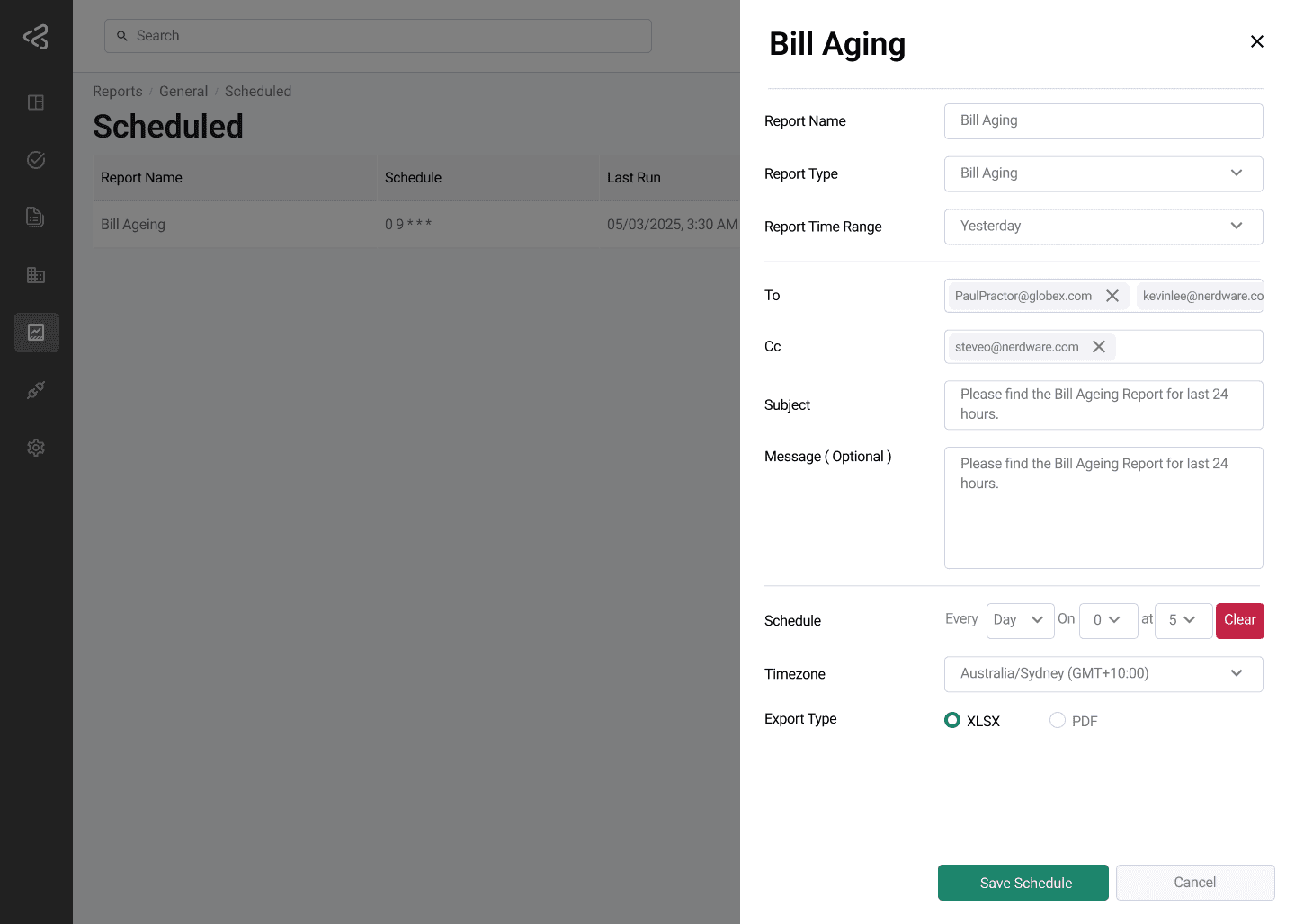This screenshot has width=1295, height=924.
Task: Open the settings gear icon in sidebar
Action: (x=36, y=448)
